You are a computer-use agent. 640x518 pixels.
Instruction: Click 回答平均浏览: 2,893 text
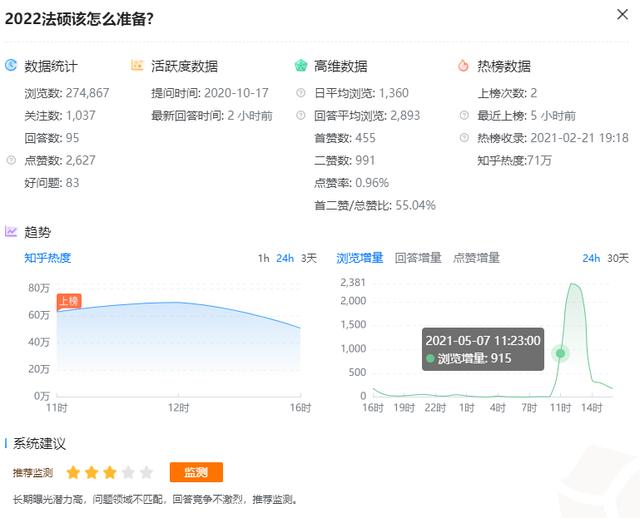tap(367, 116)
